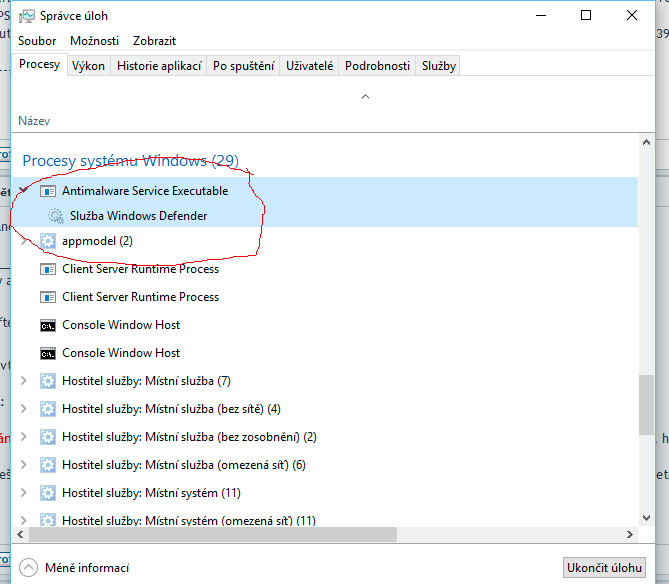669x584 pixels.
Task: Click the horizontal scrollbar thumb
Action: 213,534
